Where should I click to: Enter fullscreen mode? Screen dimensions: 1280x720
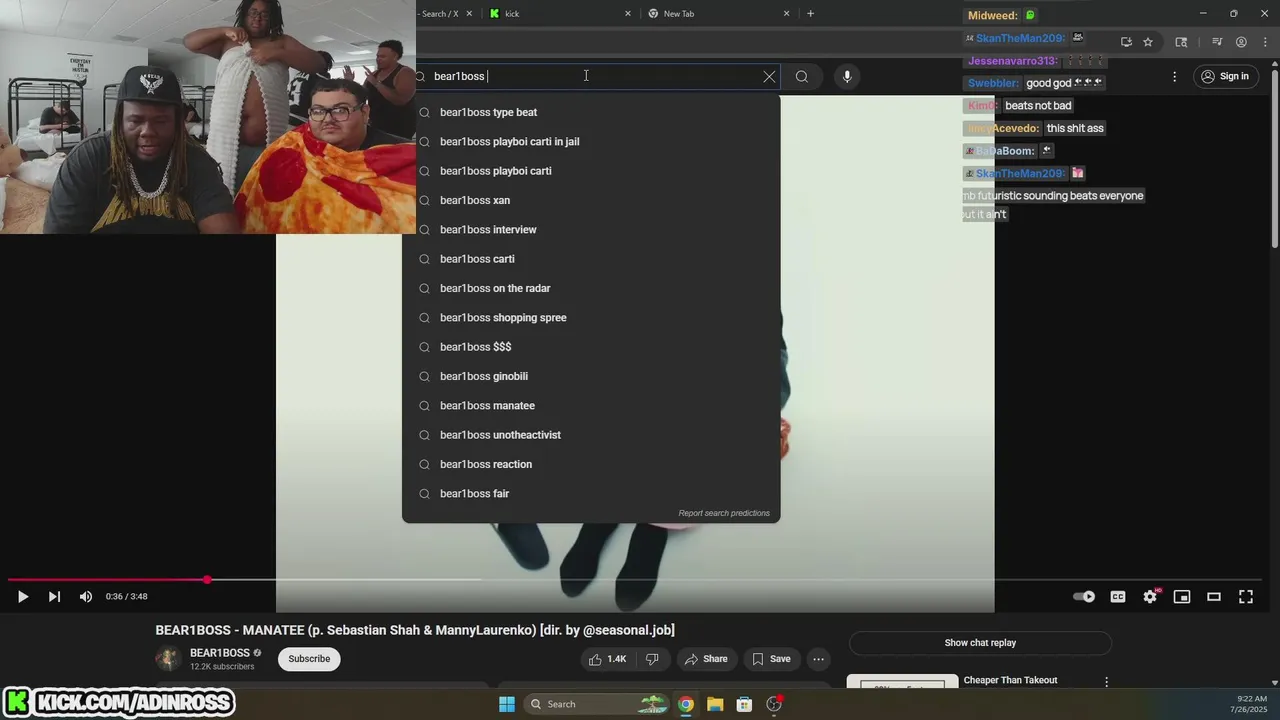coord(1246,597)
